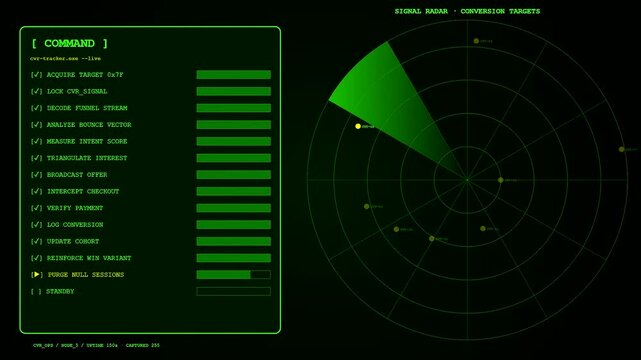Click the 'REINFORCE WIN VARIANT' label
The height and width of the screenshot is (360, 641).
89,258
